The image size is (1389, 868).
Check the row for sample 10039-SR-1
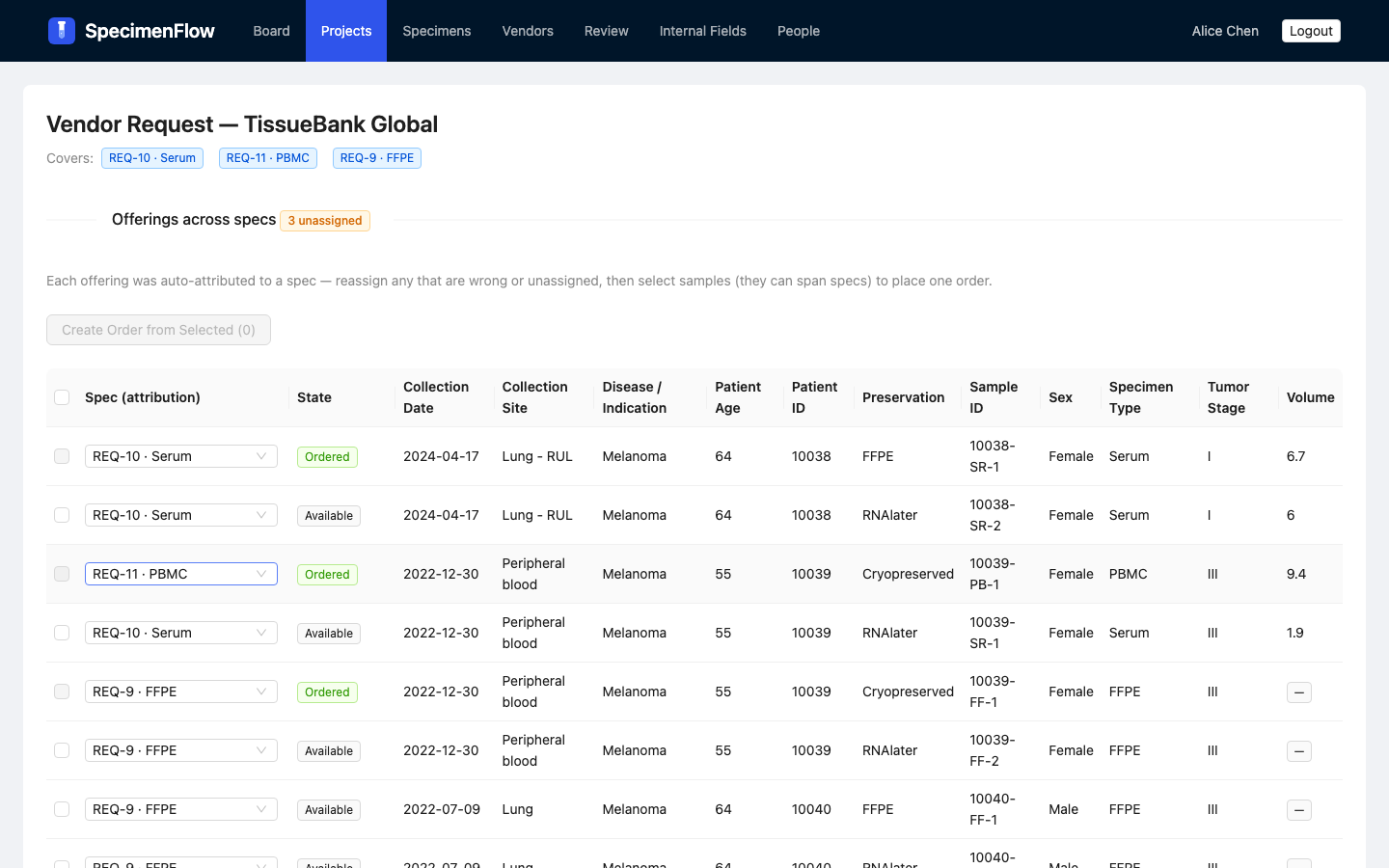click(62, 633)
